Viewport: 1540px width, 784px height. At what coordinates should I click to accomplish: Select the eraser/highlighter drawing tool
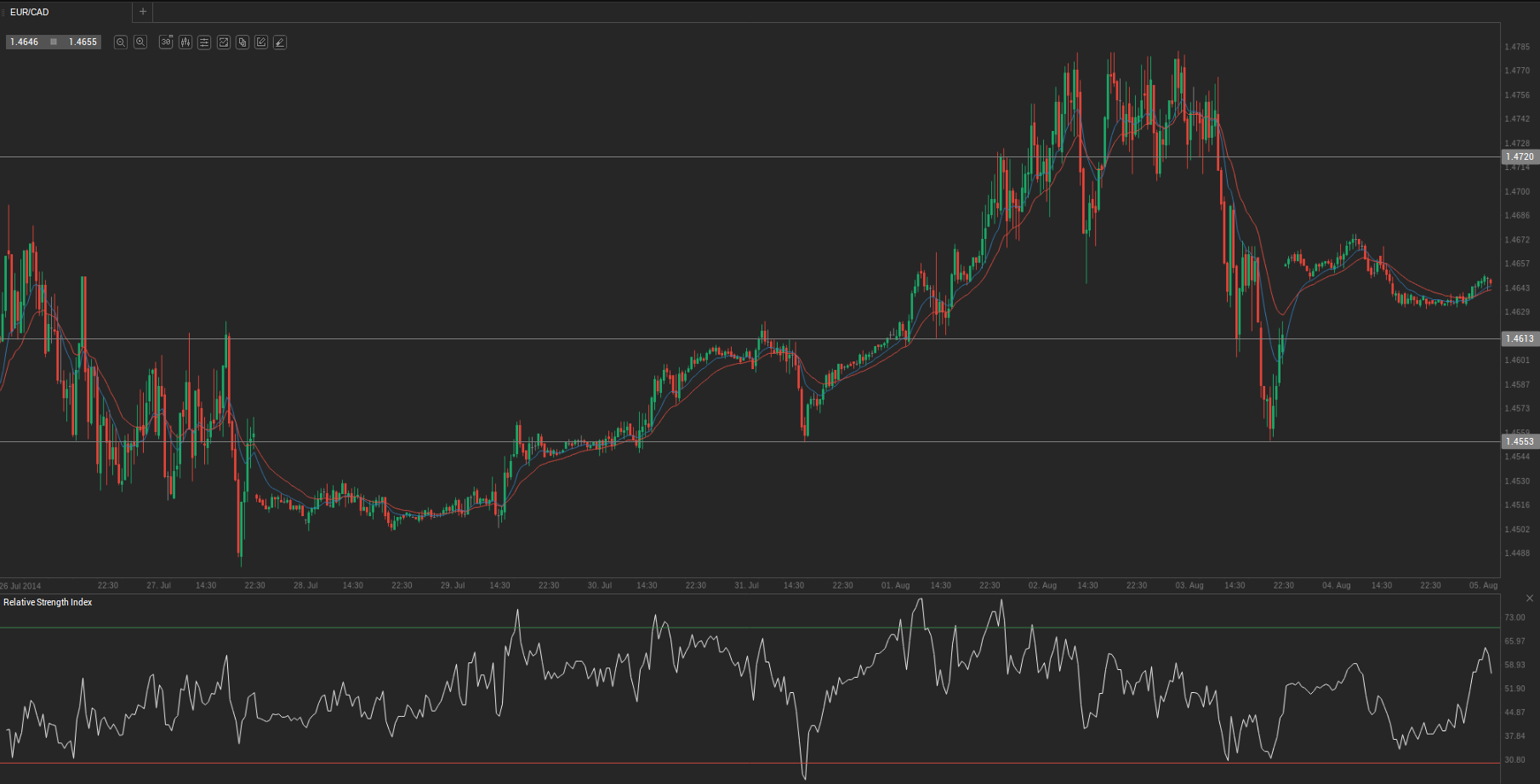(280, 43)
